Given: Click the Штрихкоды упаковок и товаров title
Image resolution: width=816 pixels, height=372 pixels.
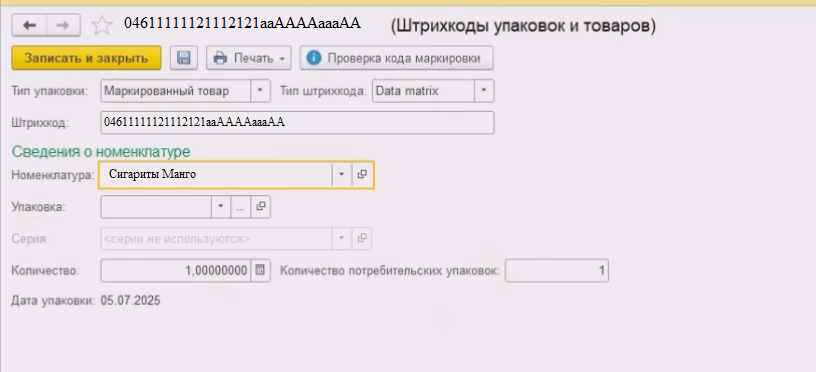Looking at the screenshot, I should pyautogui.click(x=523, y=26).
